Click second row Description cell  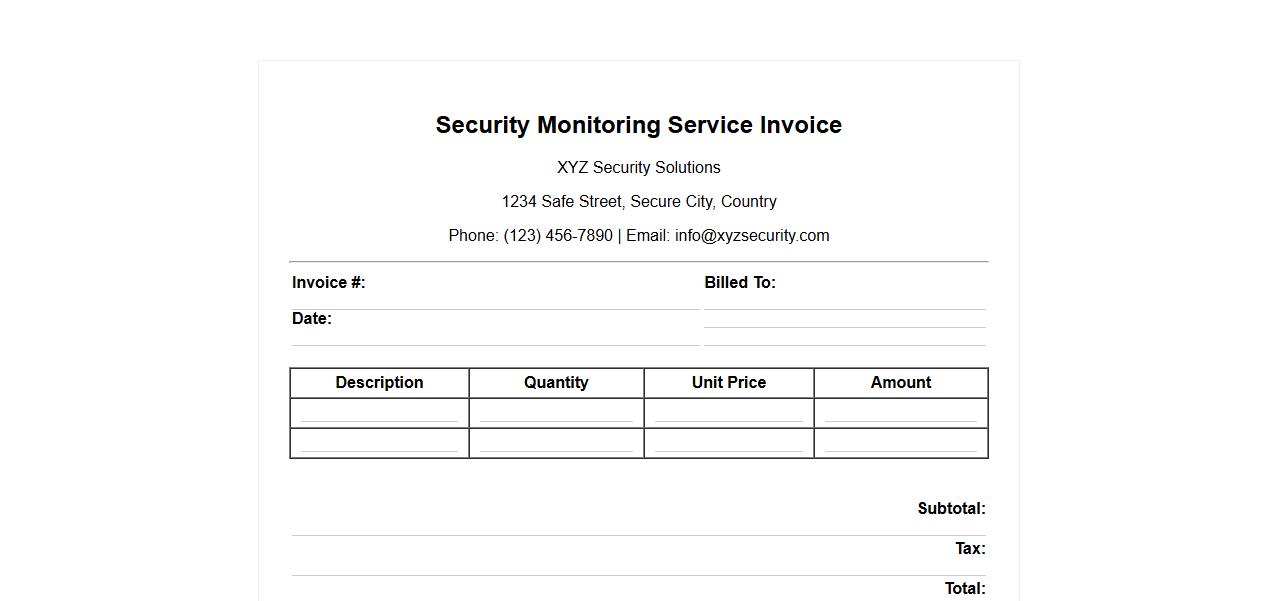379,442
